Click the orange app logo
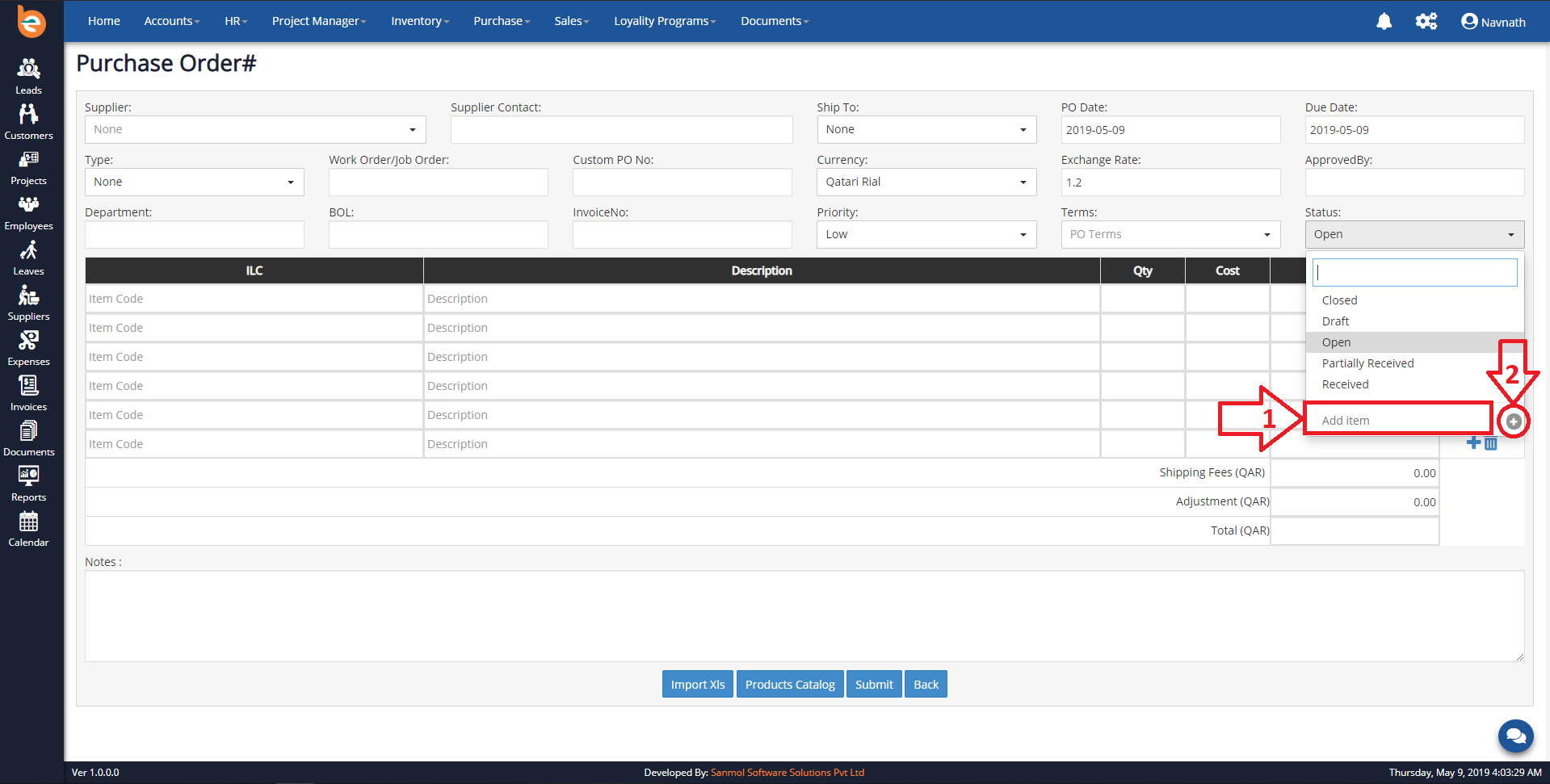 click(x=32, y=22)
